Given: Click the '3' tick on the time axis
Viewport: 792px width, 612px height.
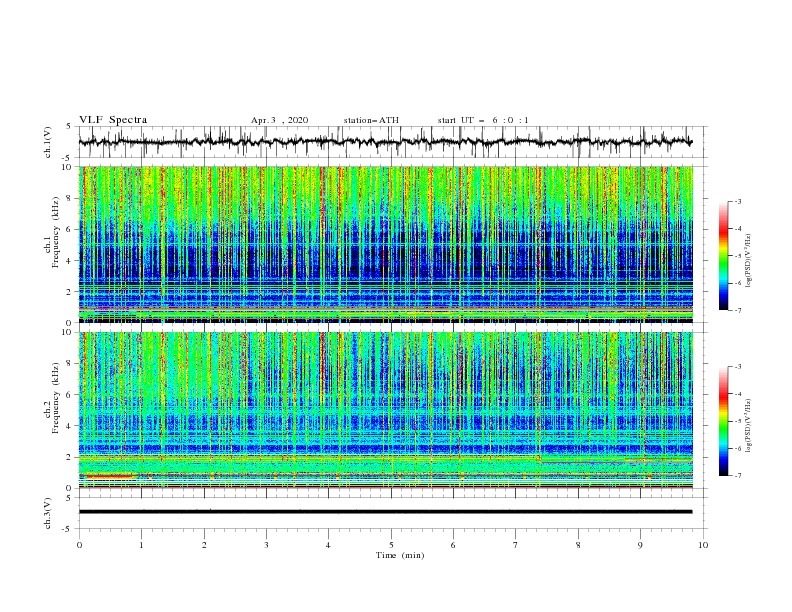Looking at the screenshot, I should 266,545.
